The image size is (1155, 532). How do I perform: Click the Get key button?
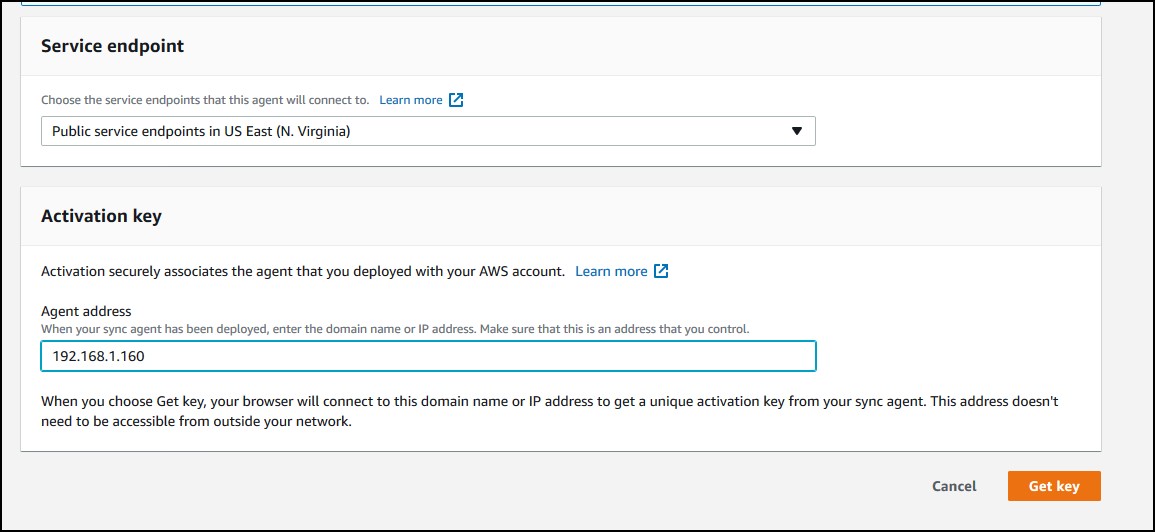click(1054, 486)
